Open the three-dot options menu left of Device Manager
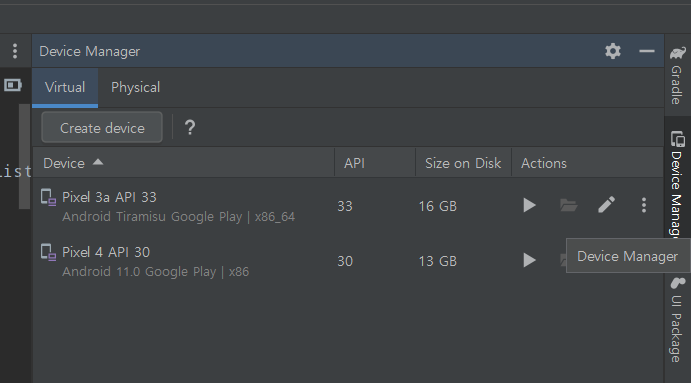 coord(15,51)
